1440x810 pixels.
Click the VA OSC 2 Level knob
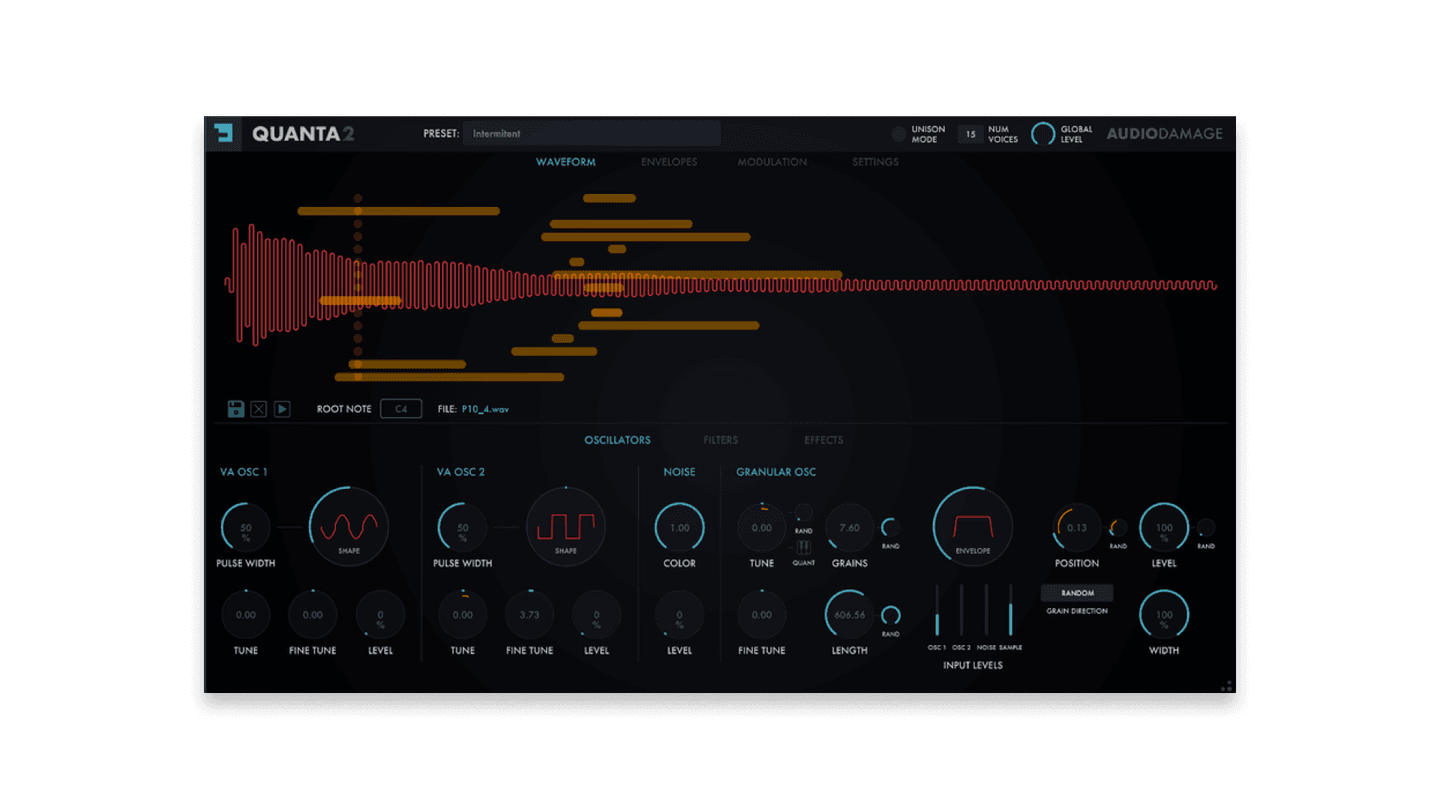click(597, 615)
